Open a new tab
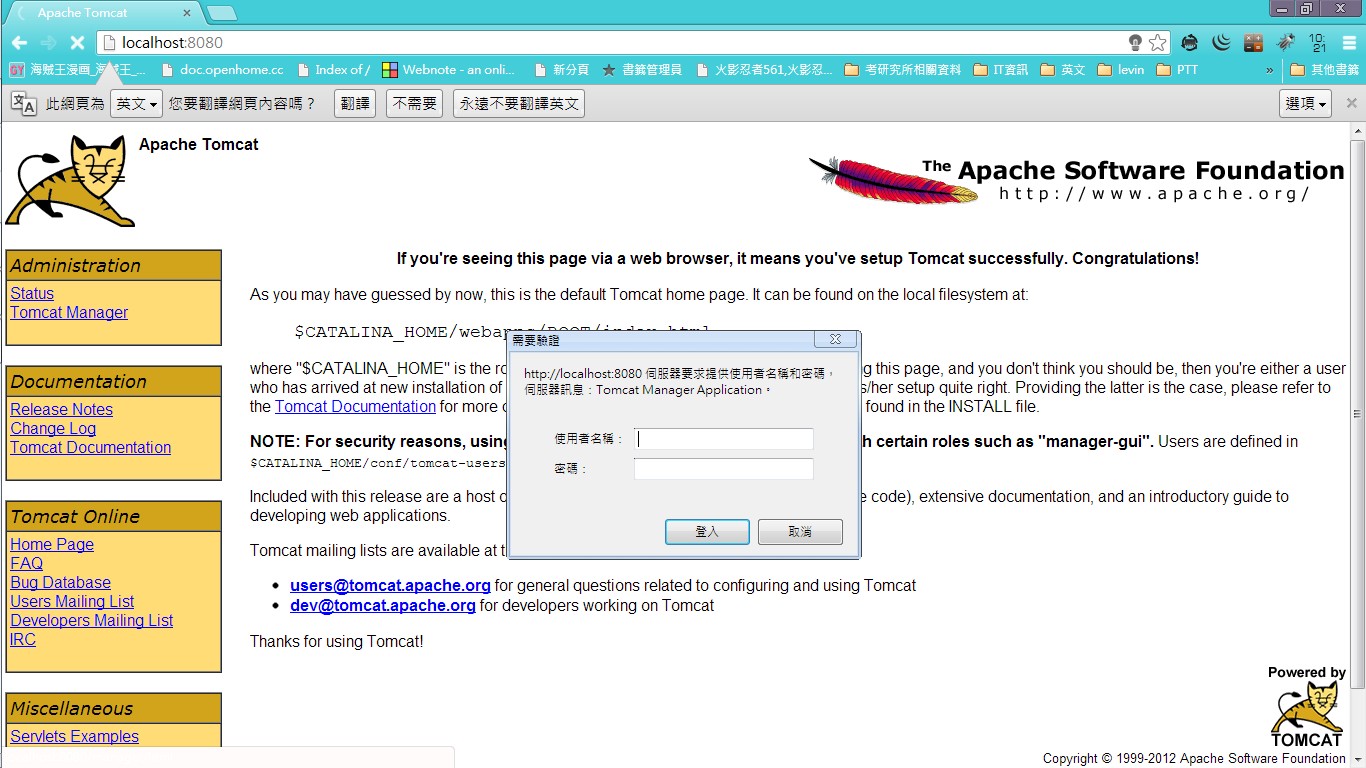 point(222,13)
